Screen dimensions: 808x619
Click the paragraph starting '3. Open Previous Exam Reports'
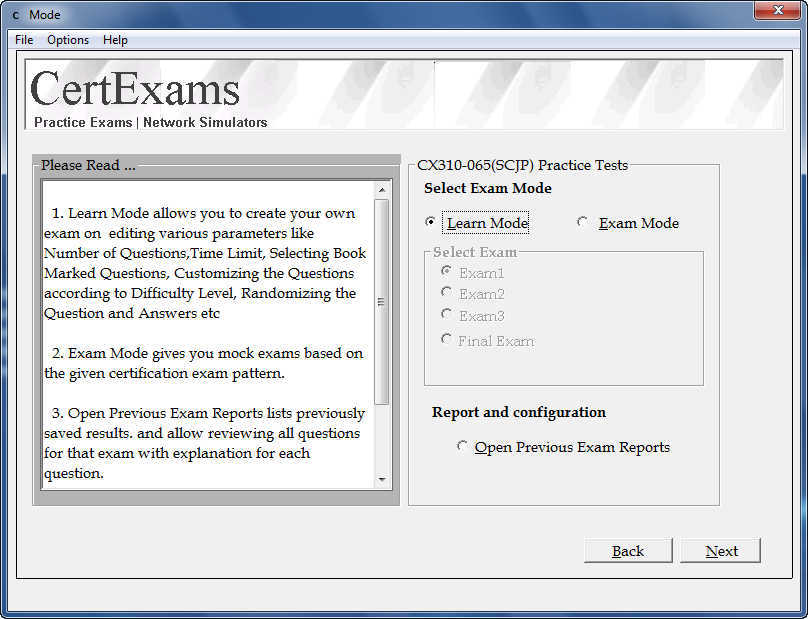(x=204, y=443)
